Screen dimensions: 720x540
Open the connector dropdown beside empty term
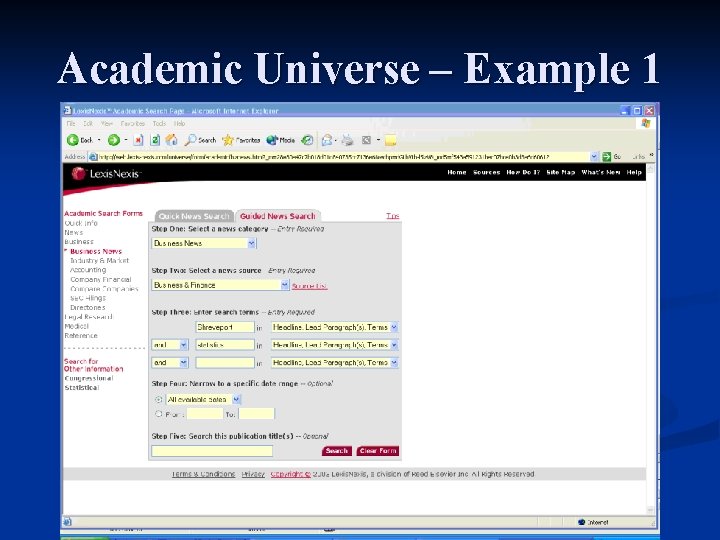click(184, 363)
